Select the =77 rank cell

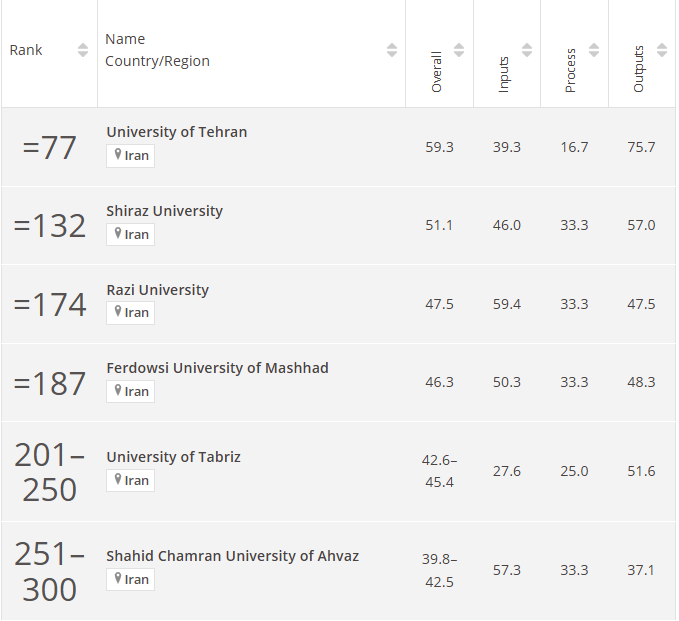point(50,147)
